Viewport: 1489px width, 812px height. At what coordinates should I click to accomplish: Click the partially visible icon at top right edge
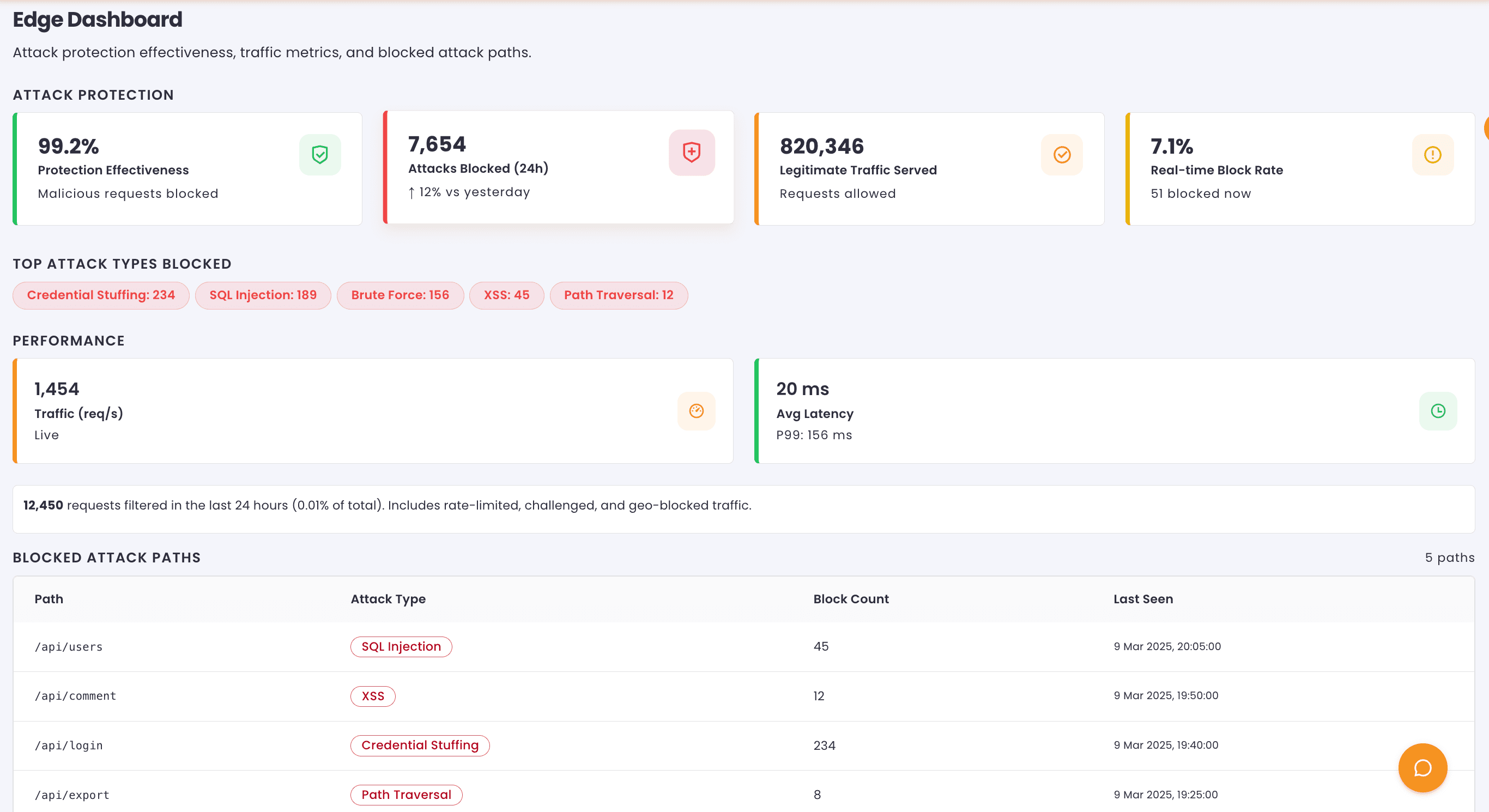tap(1486, 128)
